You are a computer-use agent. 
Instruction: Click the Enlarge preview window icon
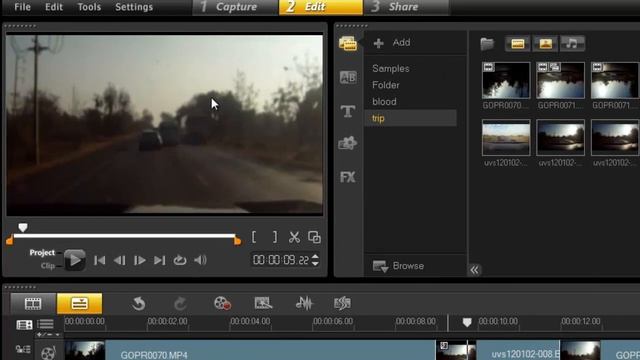tap(314, 237)
